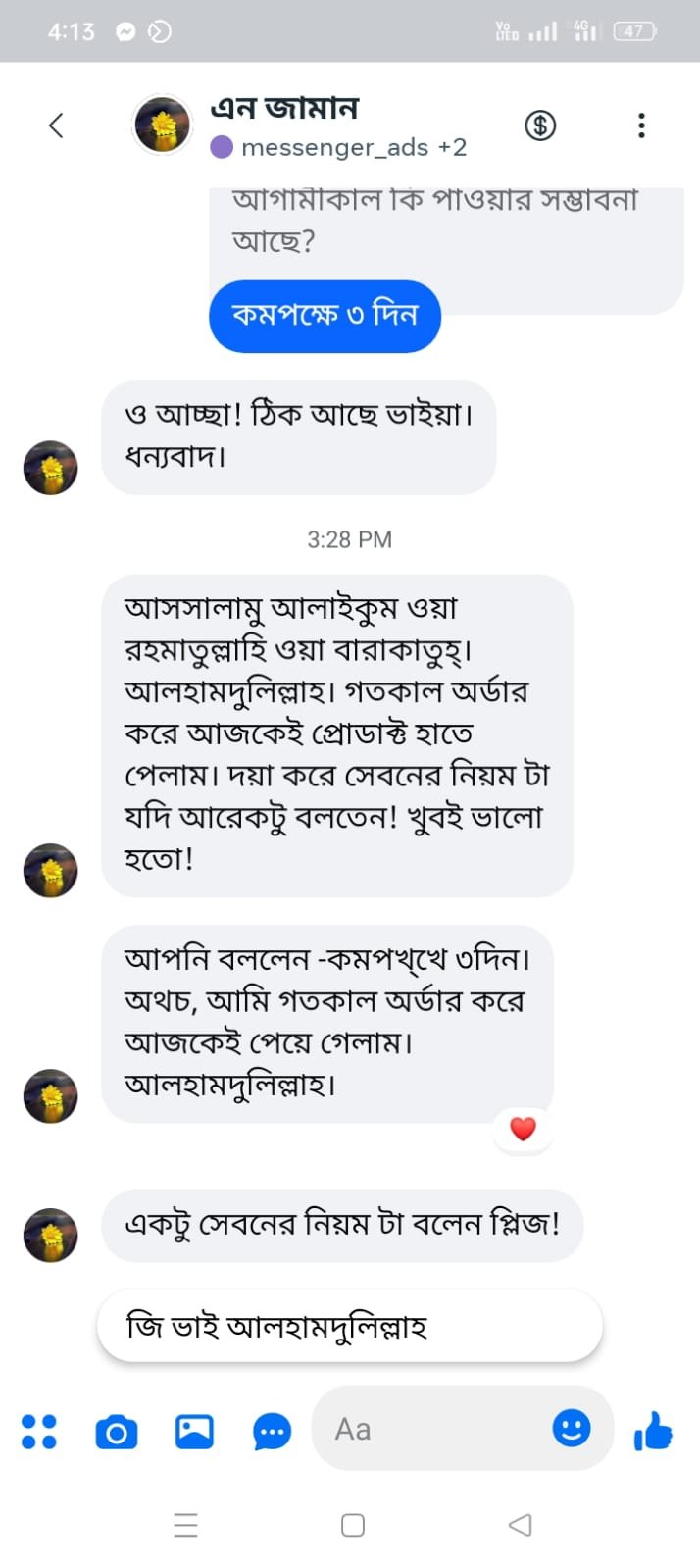Open এন জামান contact profile picture in header
The width and height of the screenshot is (700, 1568).
pyautogui.click(x=163, y=126)
